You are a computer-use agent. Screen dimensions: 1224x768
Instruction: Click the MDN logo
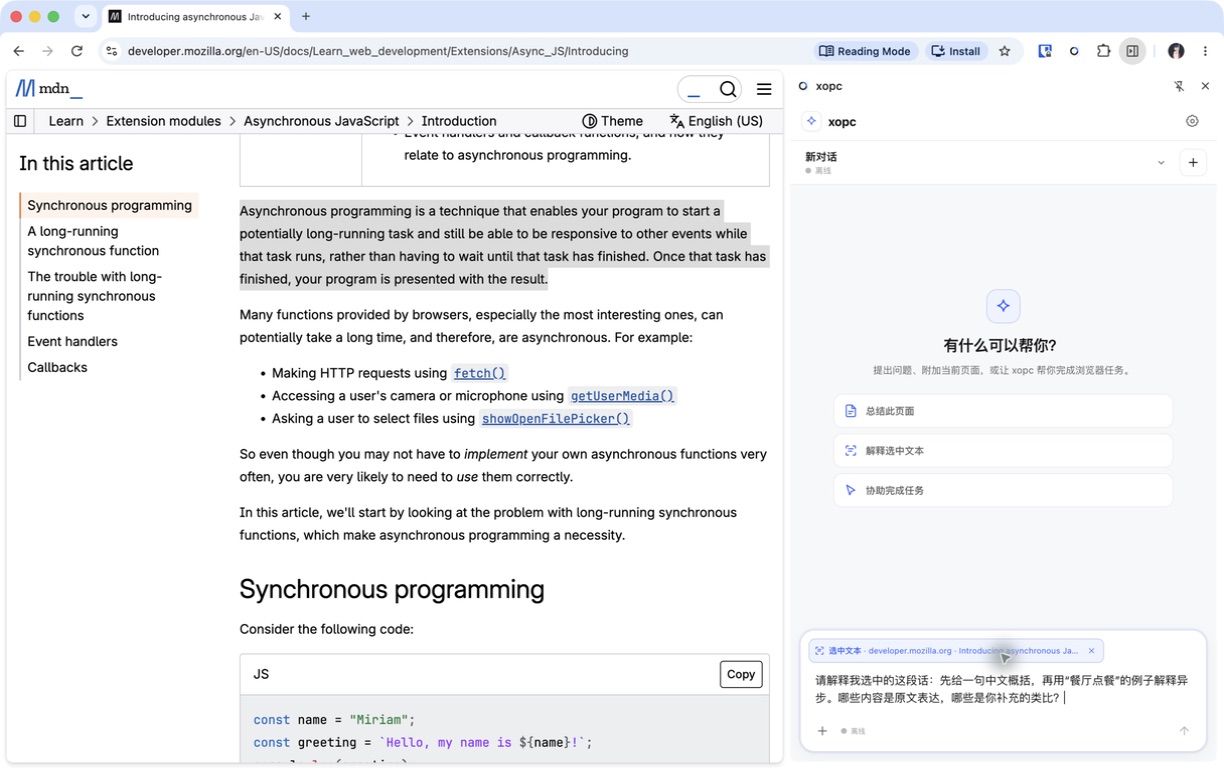point(49,89)
